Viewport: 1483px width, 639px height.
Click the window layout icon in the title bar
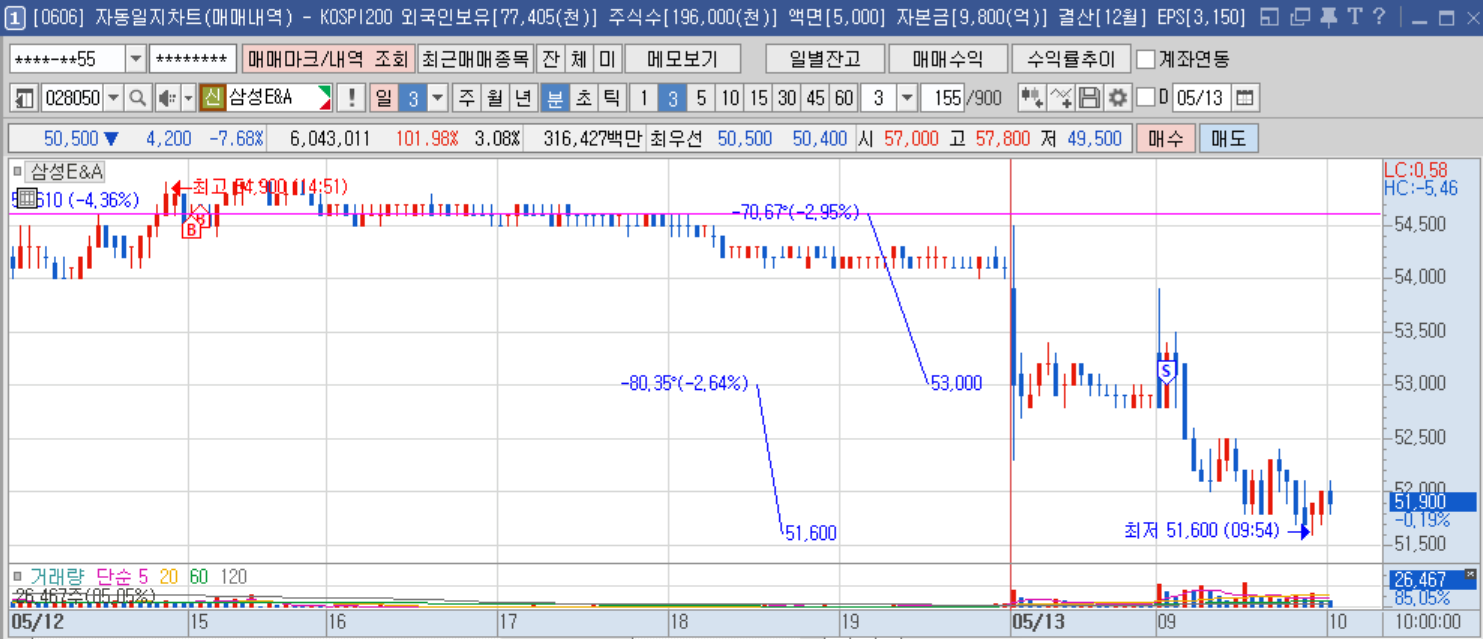pyautogui.click(x=1270, y=17)
